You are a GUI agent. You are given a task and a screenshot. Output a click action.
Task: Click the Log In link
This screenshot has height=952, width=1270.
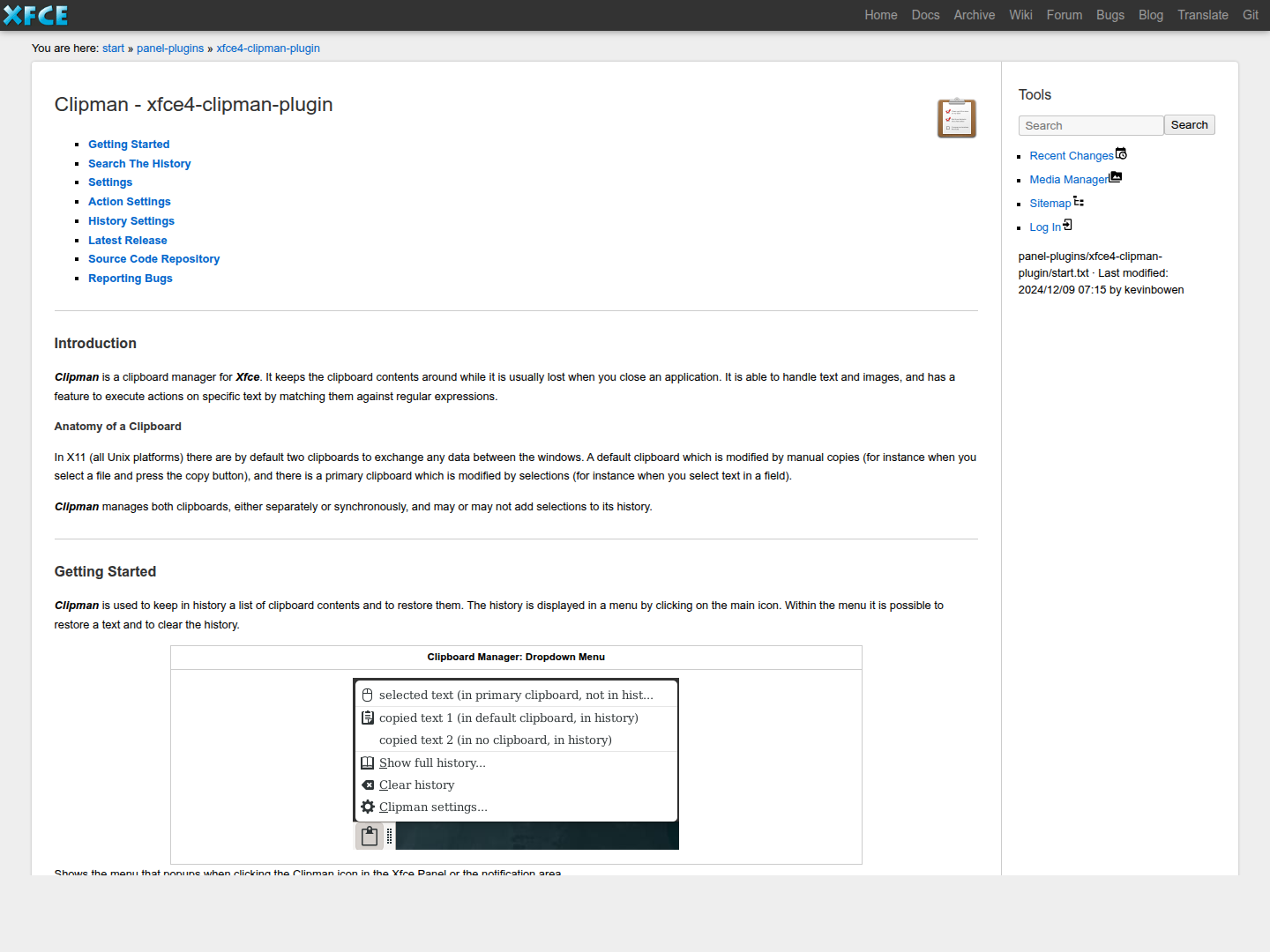pyautogui.click(x=1045, y=227)
